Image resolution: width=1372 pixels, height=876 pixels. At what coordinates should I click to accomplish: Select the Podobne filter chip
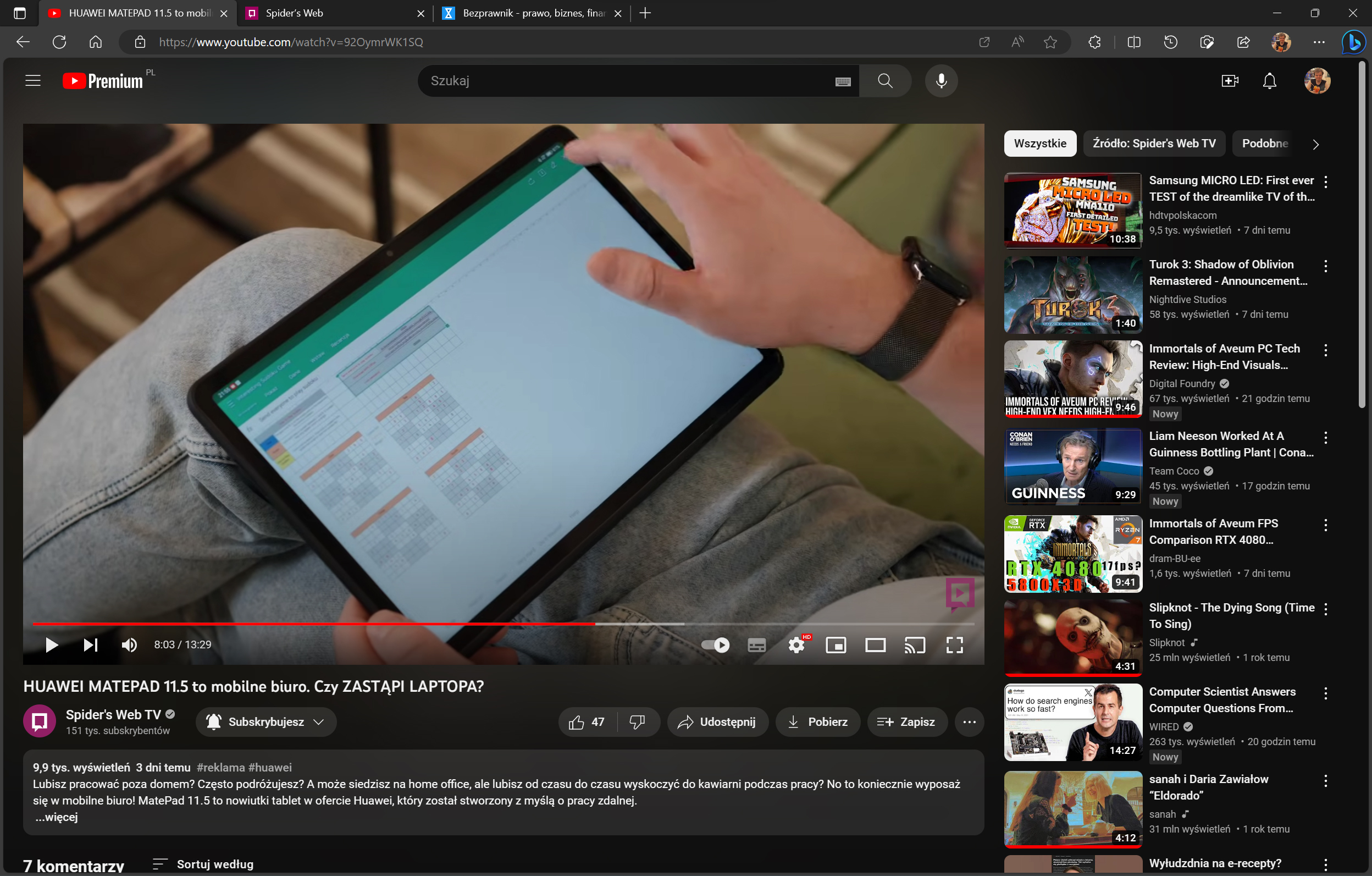pyautogui.click(x=1265, y=144)
